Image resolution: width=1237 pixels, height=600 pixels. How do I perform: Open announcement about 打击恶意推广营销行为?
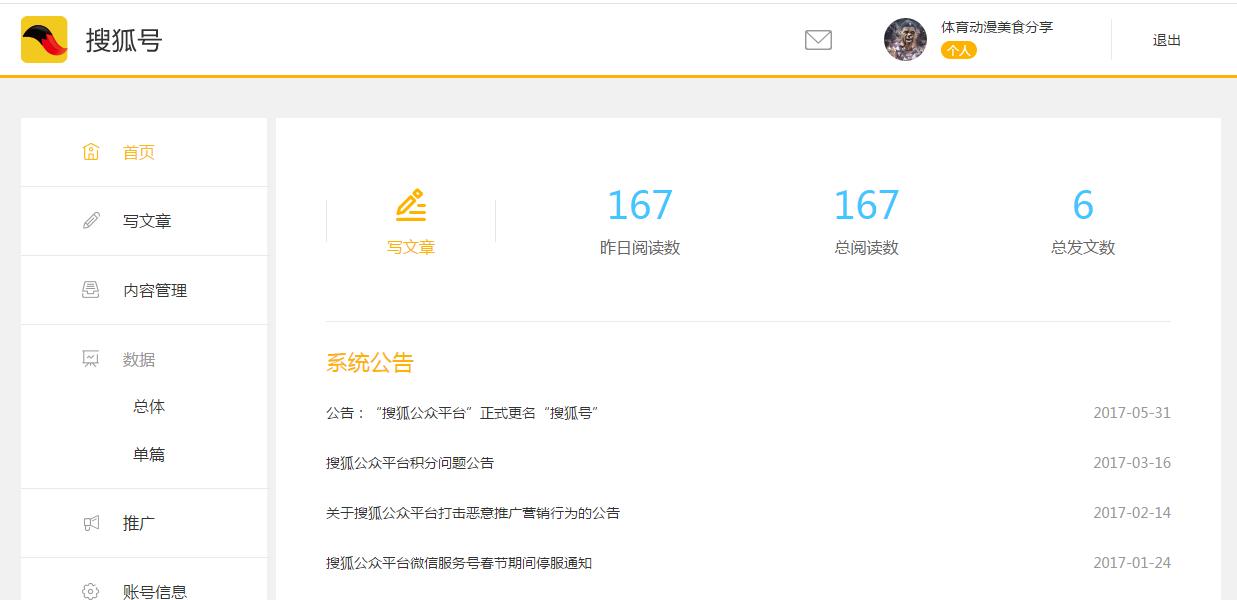click(473, 513)
